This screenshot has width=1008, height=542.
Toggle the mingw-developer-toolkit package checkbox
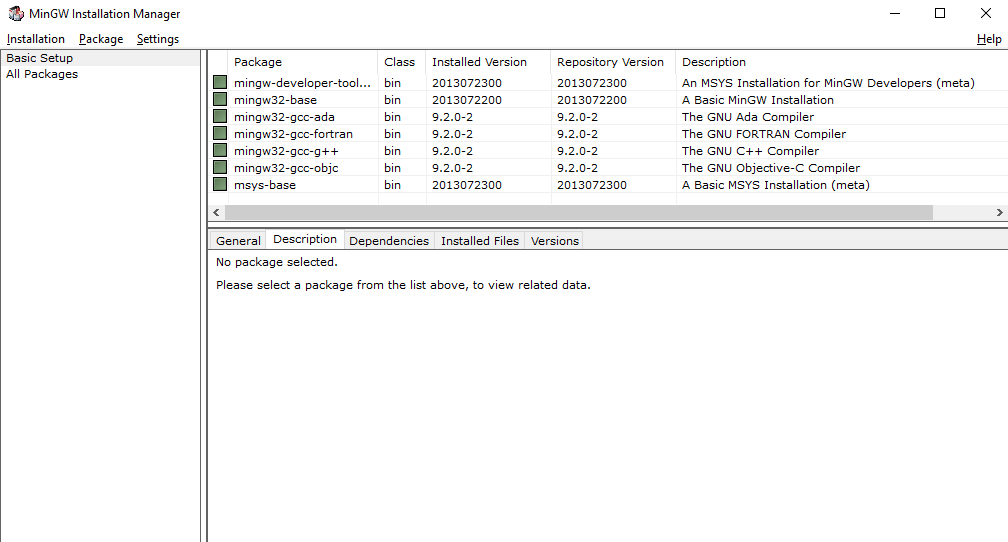coord(220,82)
